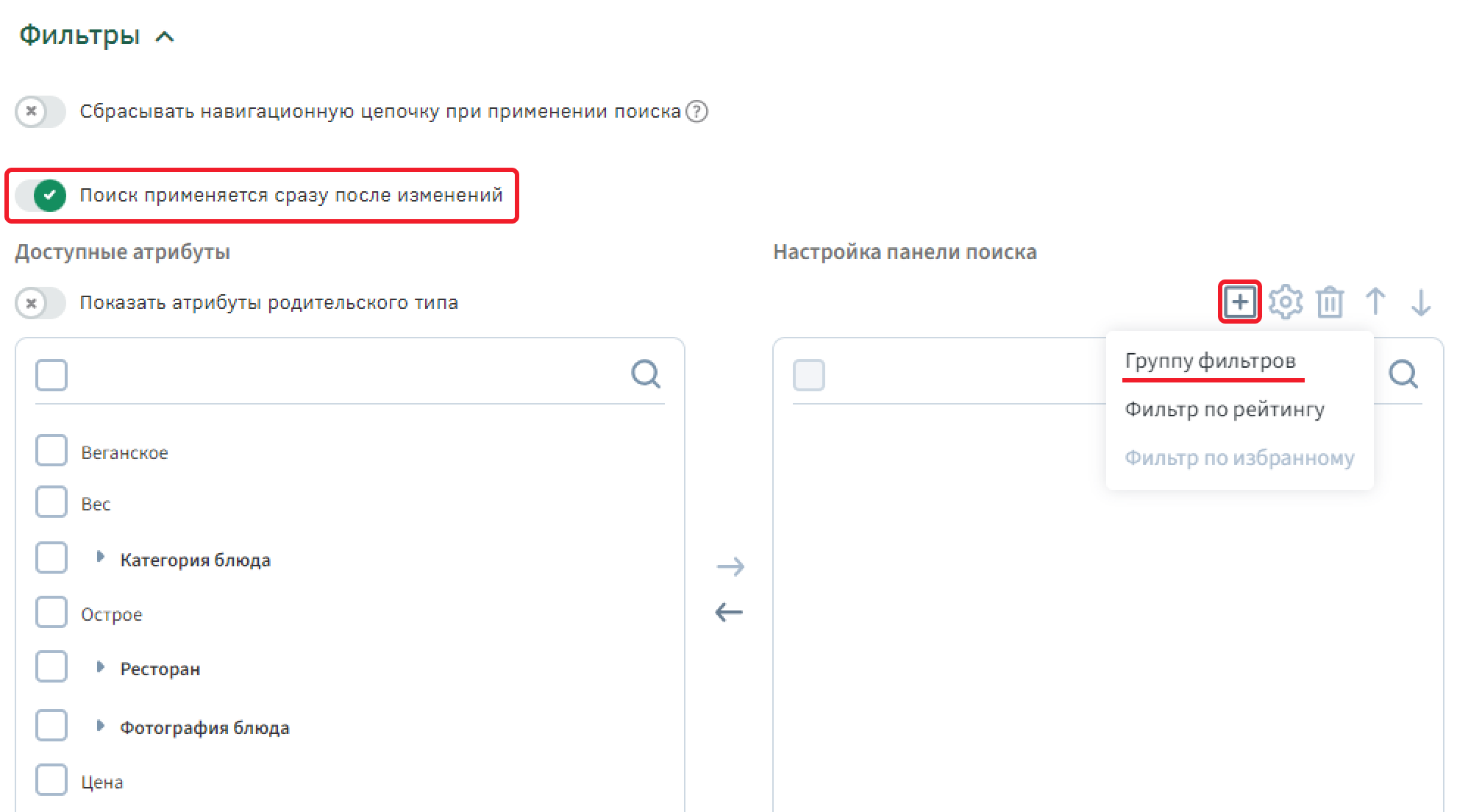Click left arrow to remove attributes

point(730,612)
